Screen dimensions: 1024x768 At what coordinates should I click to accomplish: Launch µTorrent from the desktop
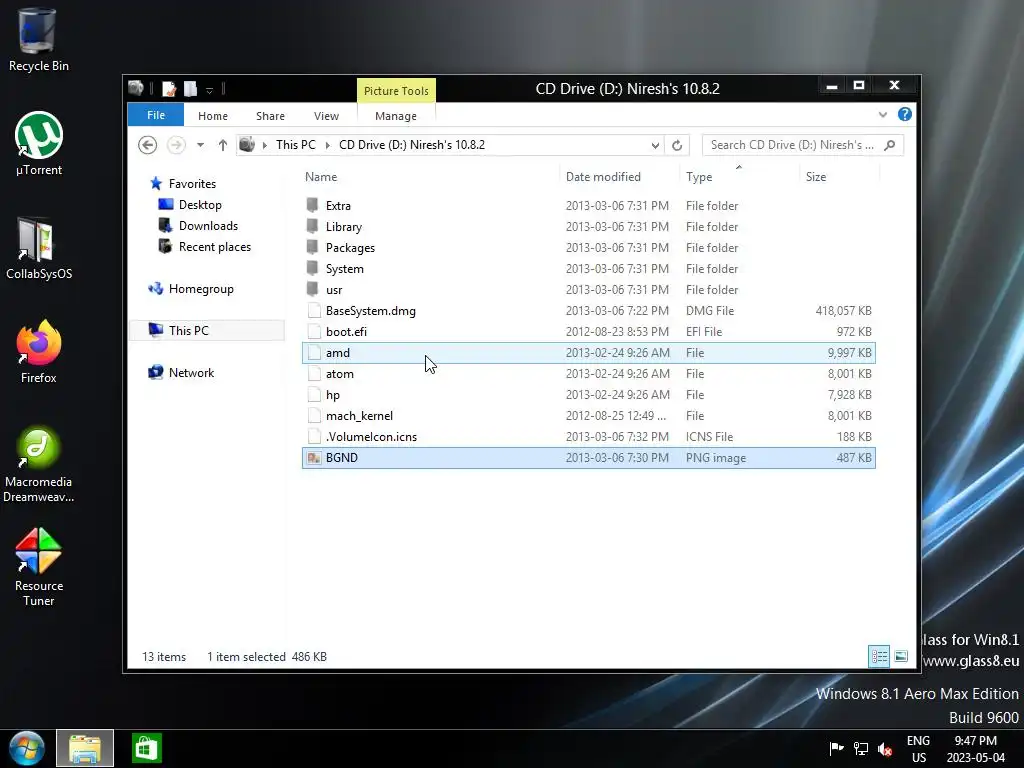39,144
